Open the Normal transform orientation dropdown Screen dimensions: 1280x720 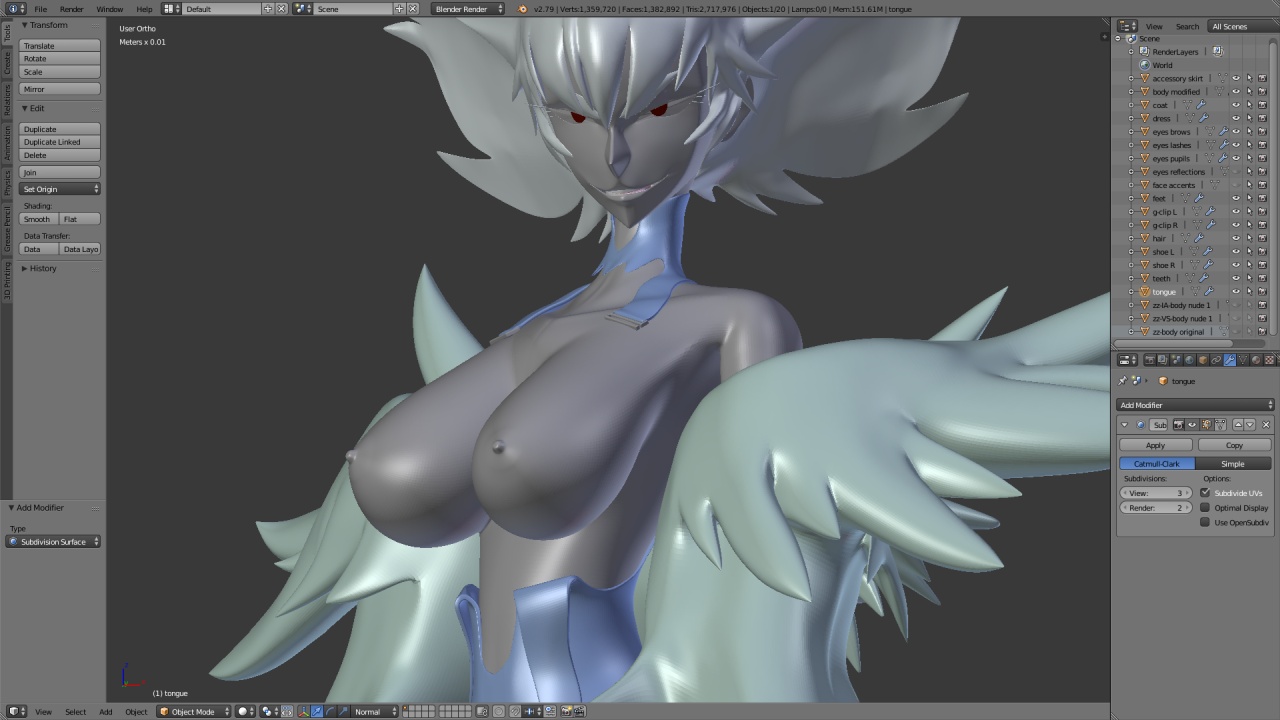click(x=376, y=712)
